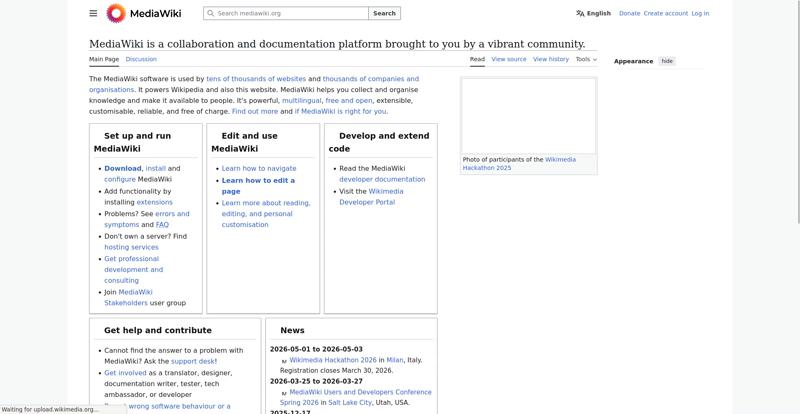Open the English language selector
Image resolution: width=800 pixels, height=414 pixels.
click(598, 13)
